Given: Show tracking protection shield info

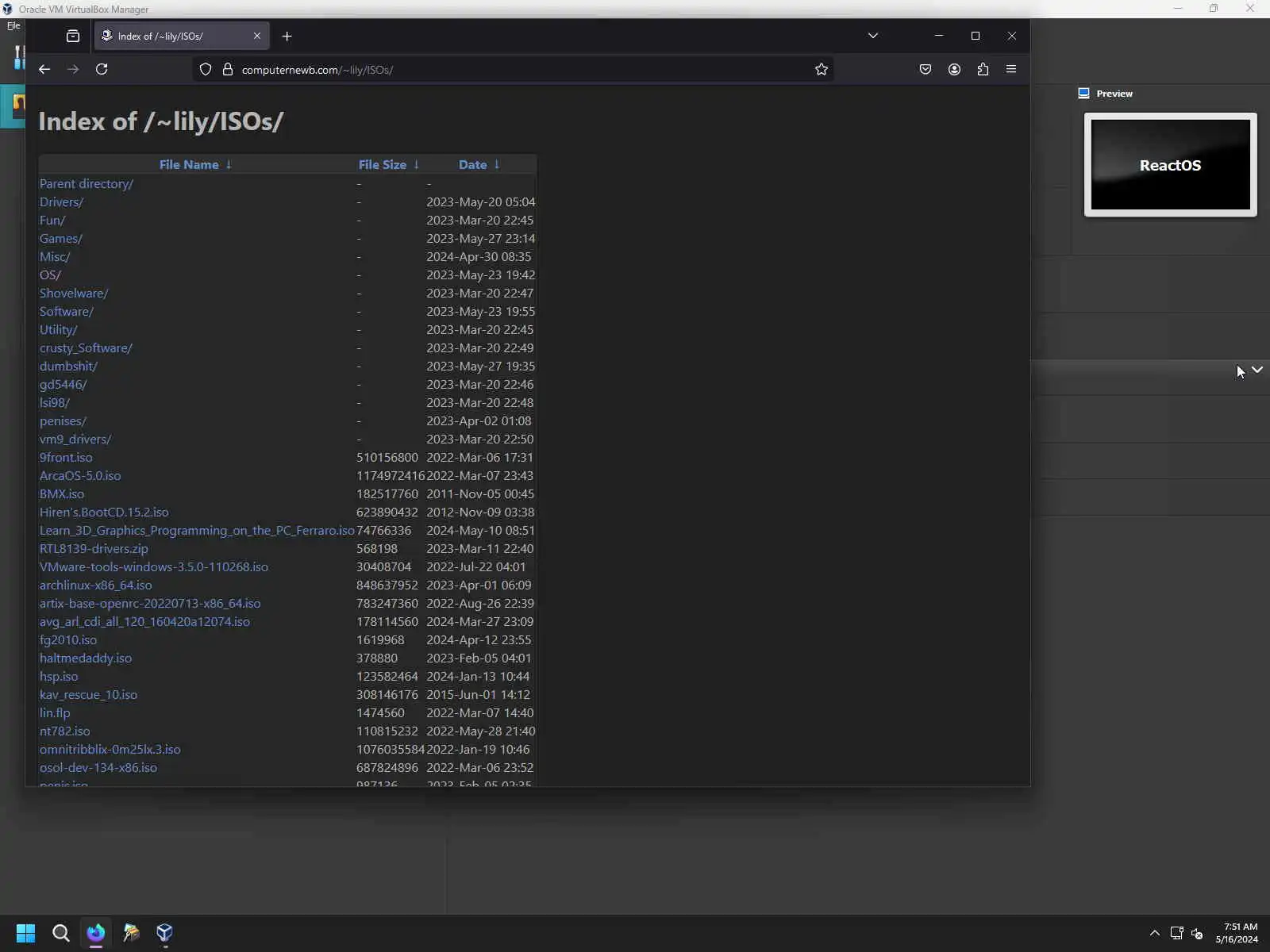Looking at the screenshot, I should 206,70.
